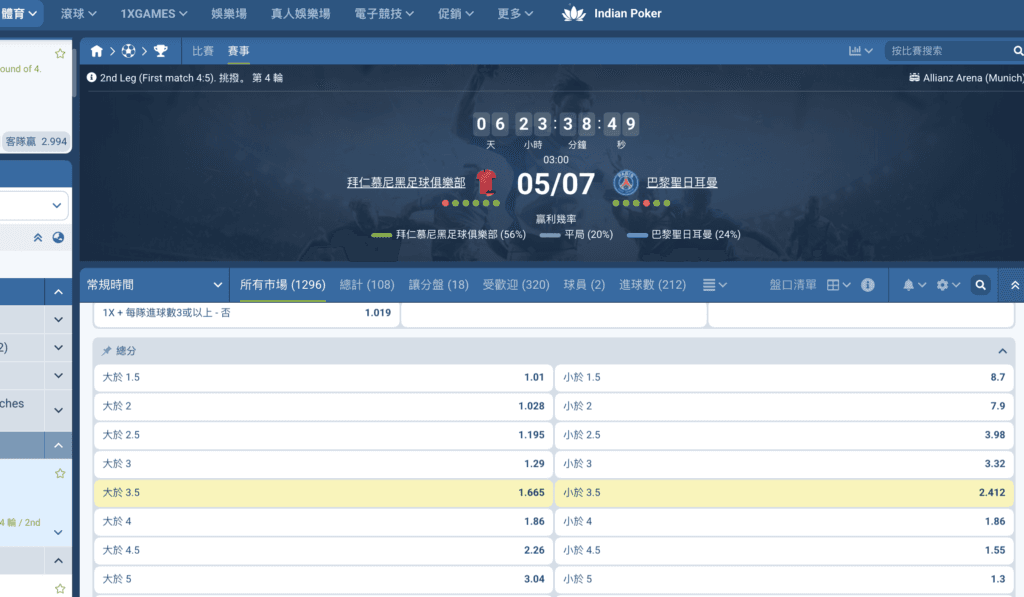The image size is (1024, 597).
Task: Bet on 小於 2.5 at 3.98
Action: tap(784, 435)
